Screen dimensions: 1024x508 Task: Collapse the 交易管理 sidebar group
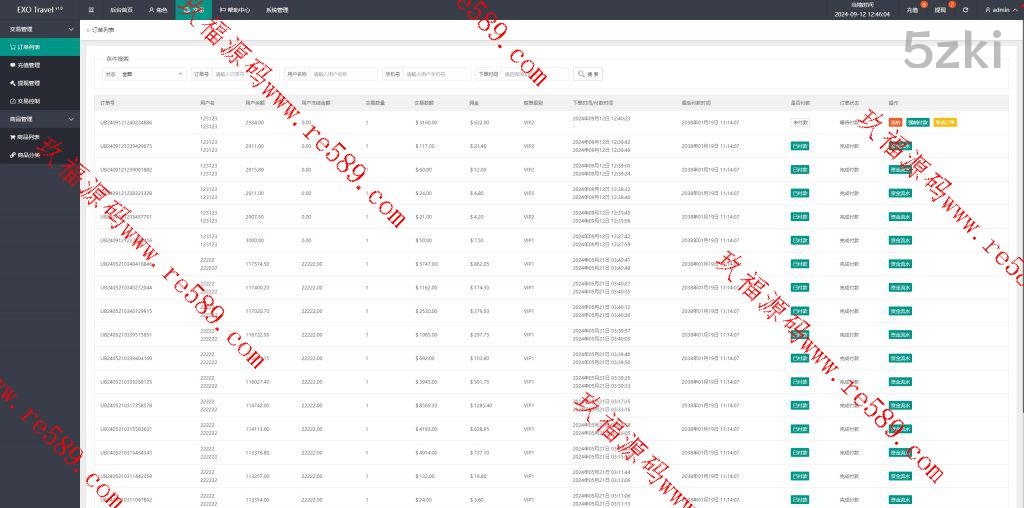(x=70, y=29)
